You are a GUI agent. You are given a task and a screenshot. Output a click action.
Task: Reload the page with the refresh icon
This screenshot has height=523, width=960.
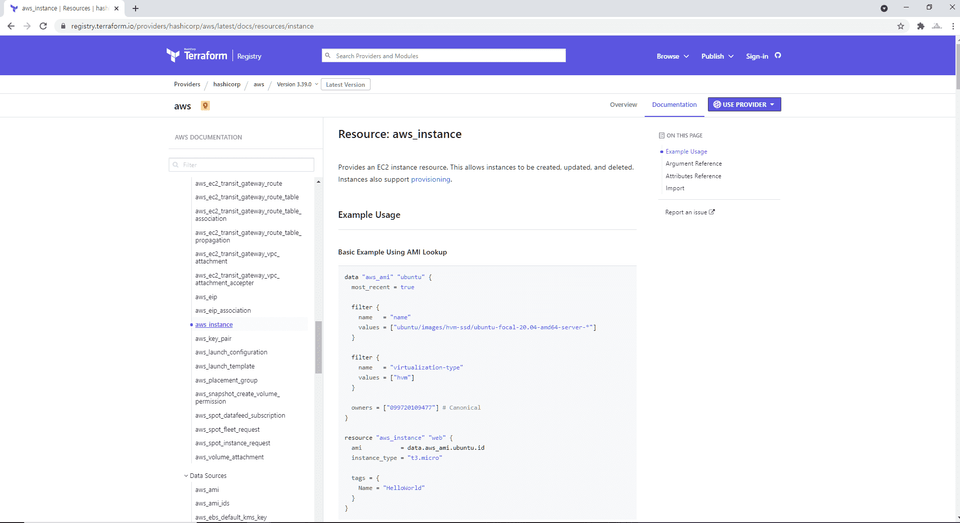43,26
